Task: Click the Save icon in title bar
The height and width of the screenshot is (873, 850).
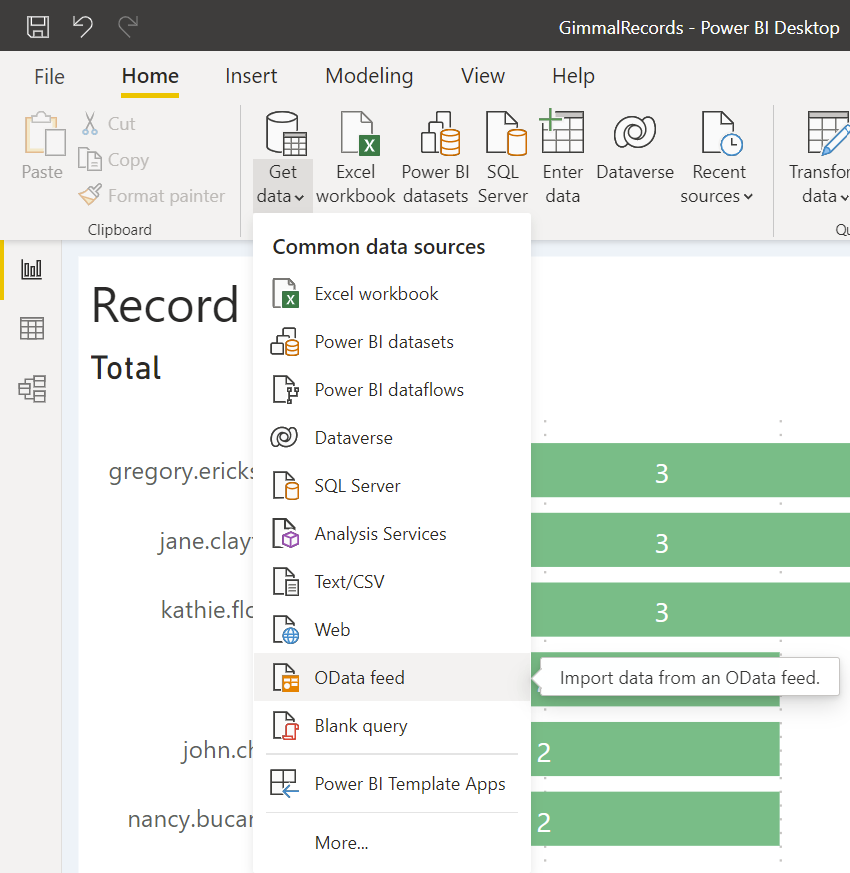Action: click(x=38, y=26)
